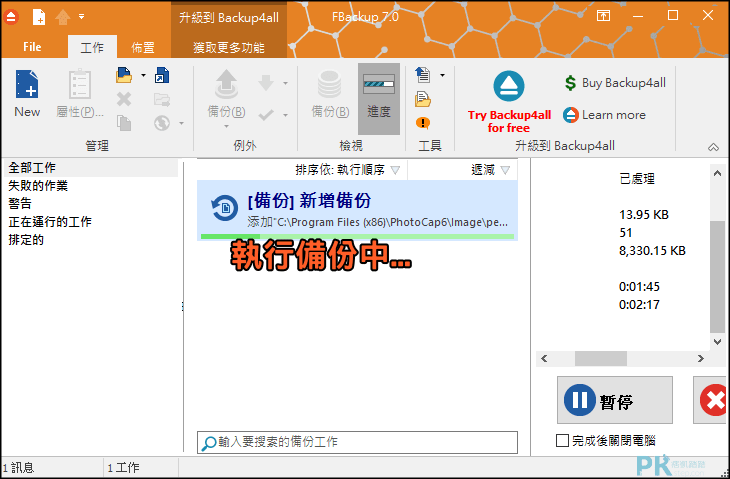
Task: Click the horizontal scrollbar right arrow
Action: coord(701,358)
